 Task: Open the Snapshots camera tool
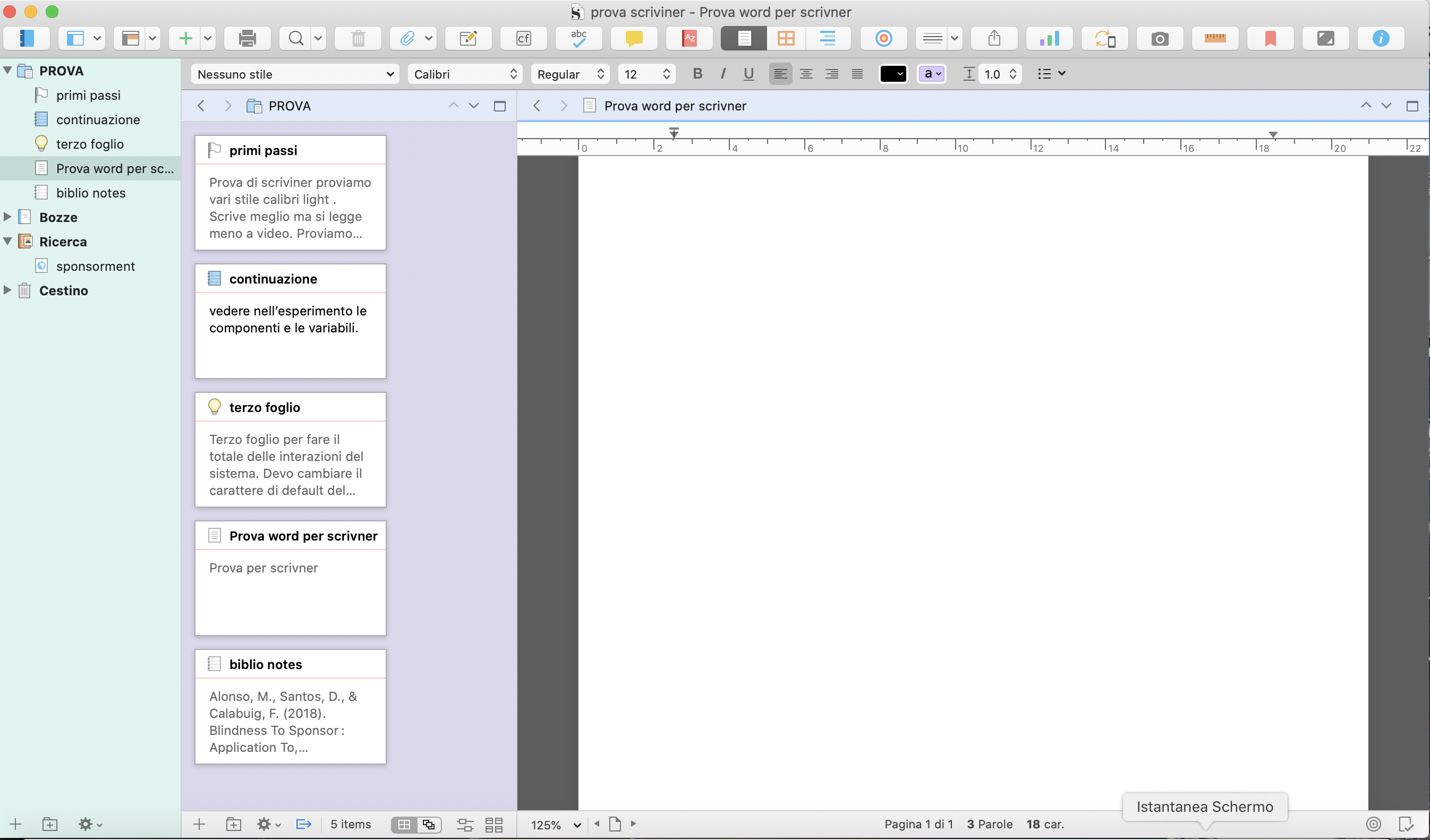(1159, 39)
